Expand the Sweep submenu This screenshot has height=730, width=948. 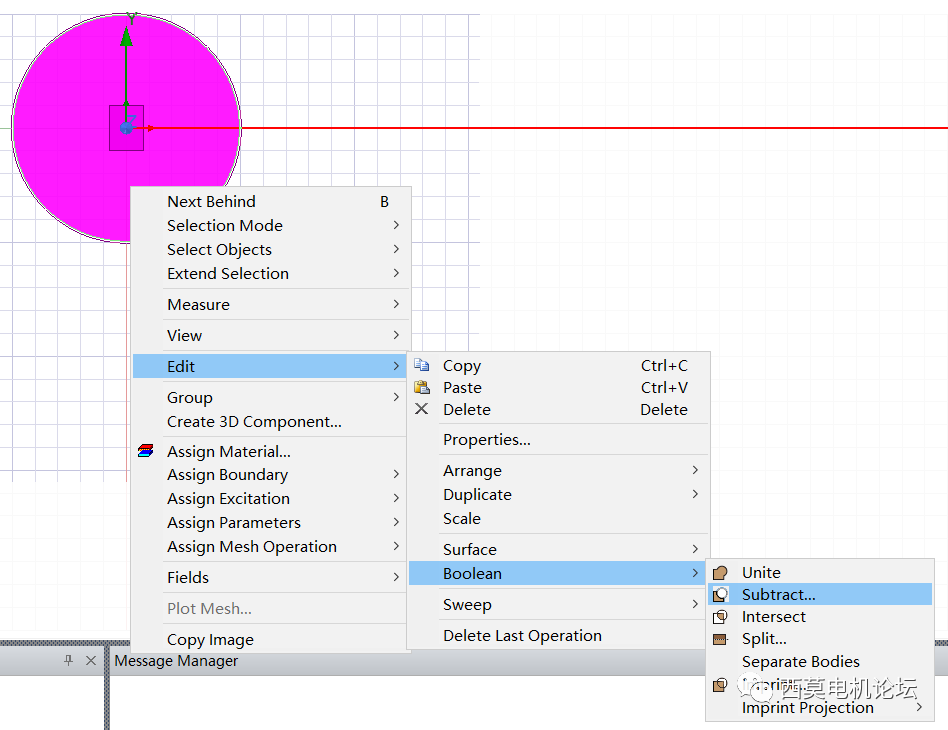(559, 605)
